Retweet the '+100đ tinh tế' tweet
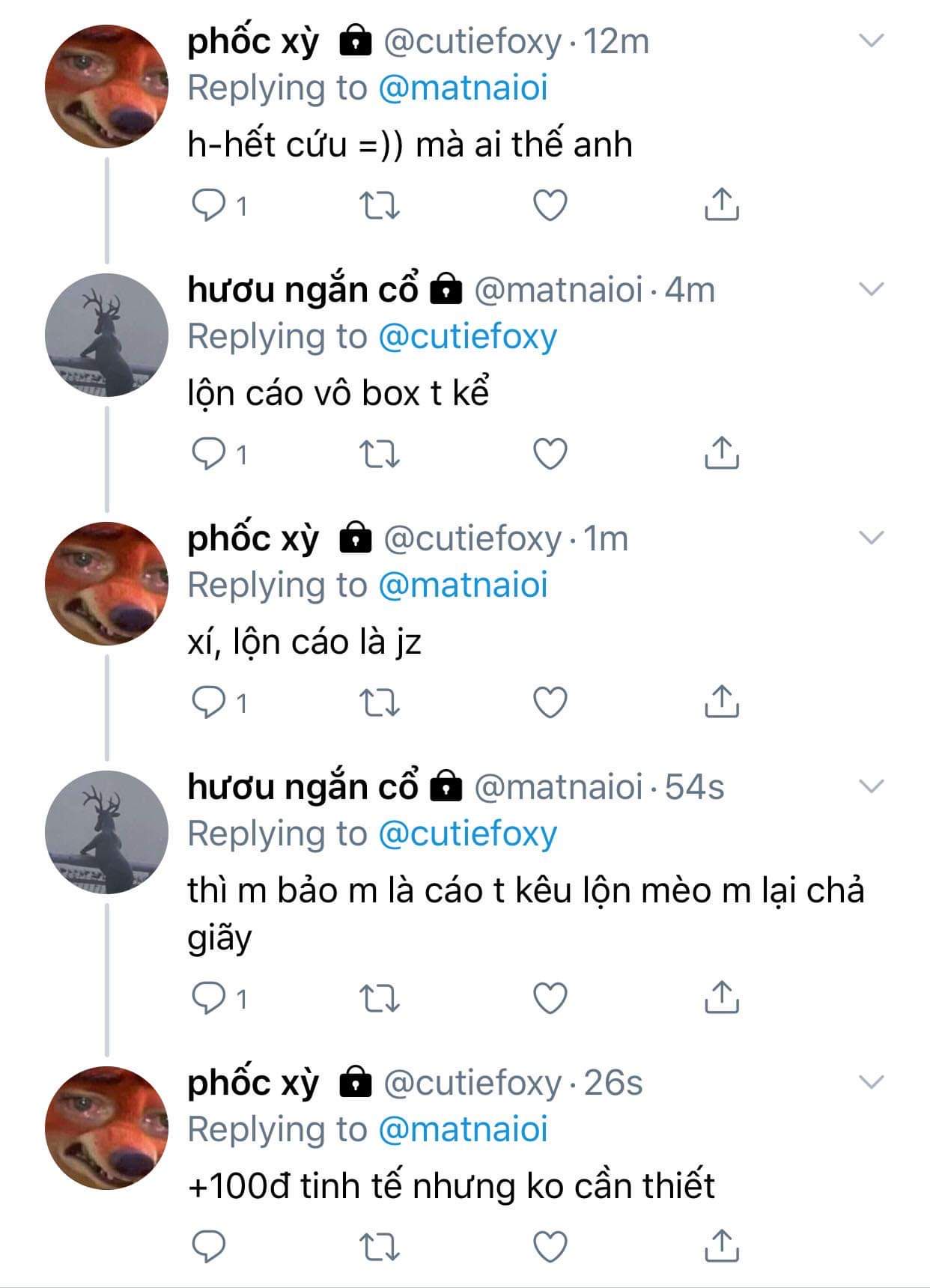The height and width of the screenshot is (1288, 930). [x=380, y=1247]
